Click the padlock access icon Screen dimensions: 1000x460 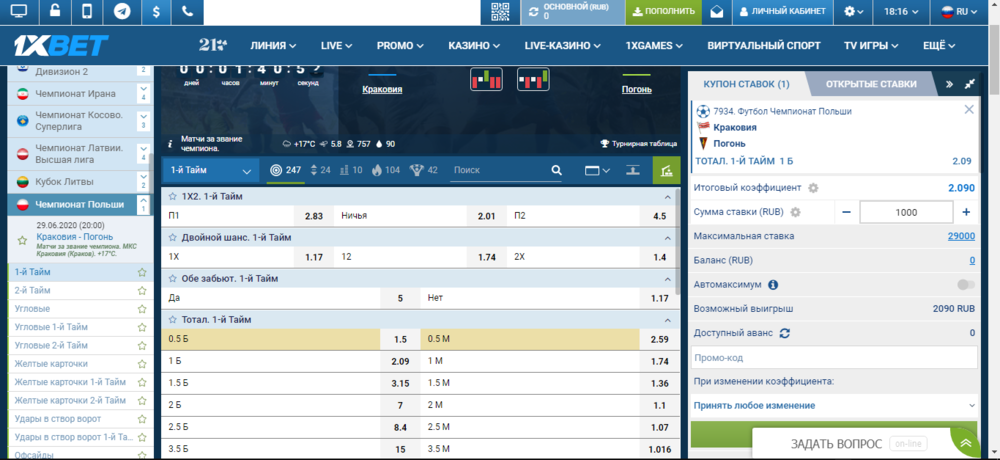point(54,11)
